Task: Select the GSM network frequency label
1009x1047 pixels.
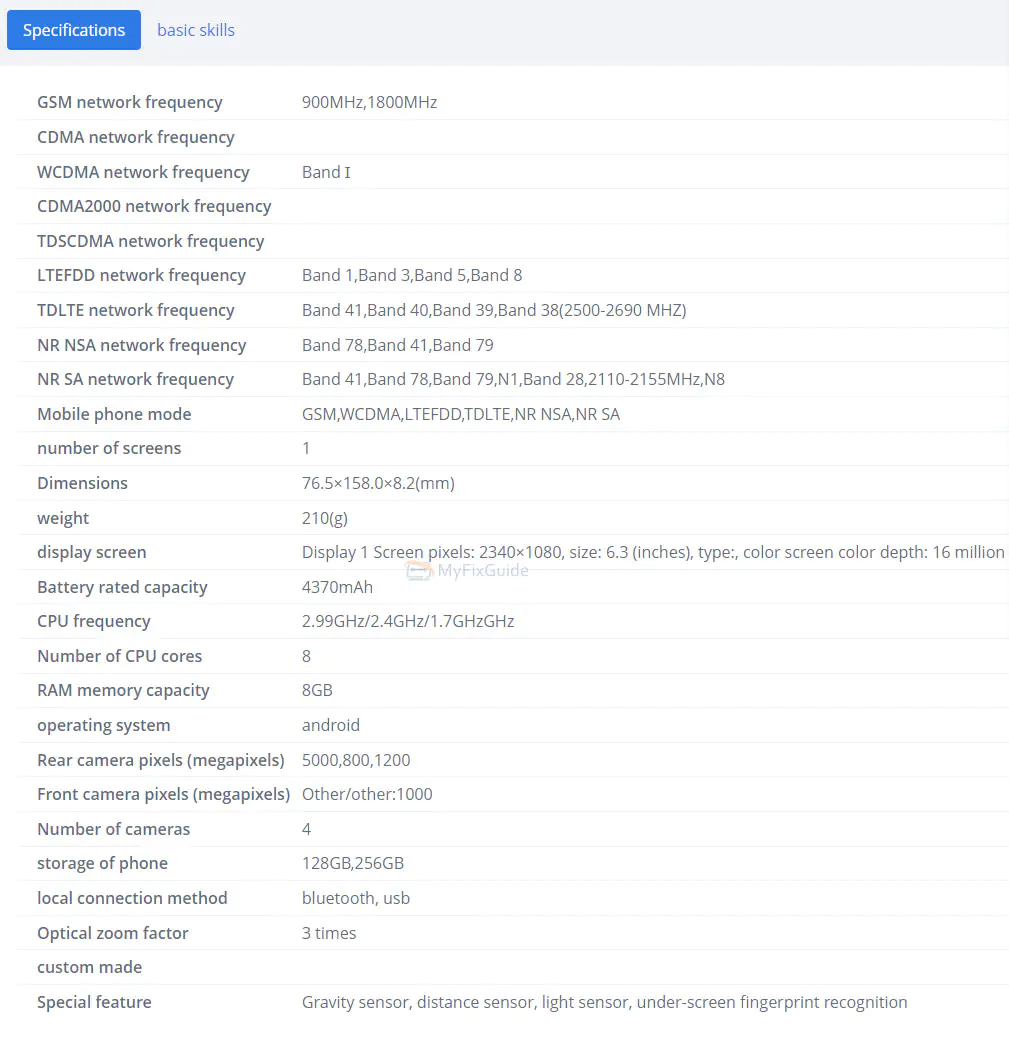Action: tap(130, 102)
